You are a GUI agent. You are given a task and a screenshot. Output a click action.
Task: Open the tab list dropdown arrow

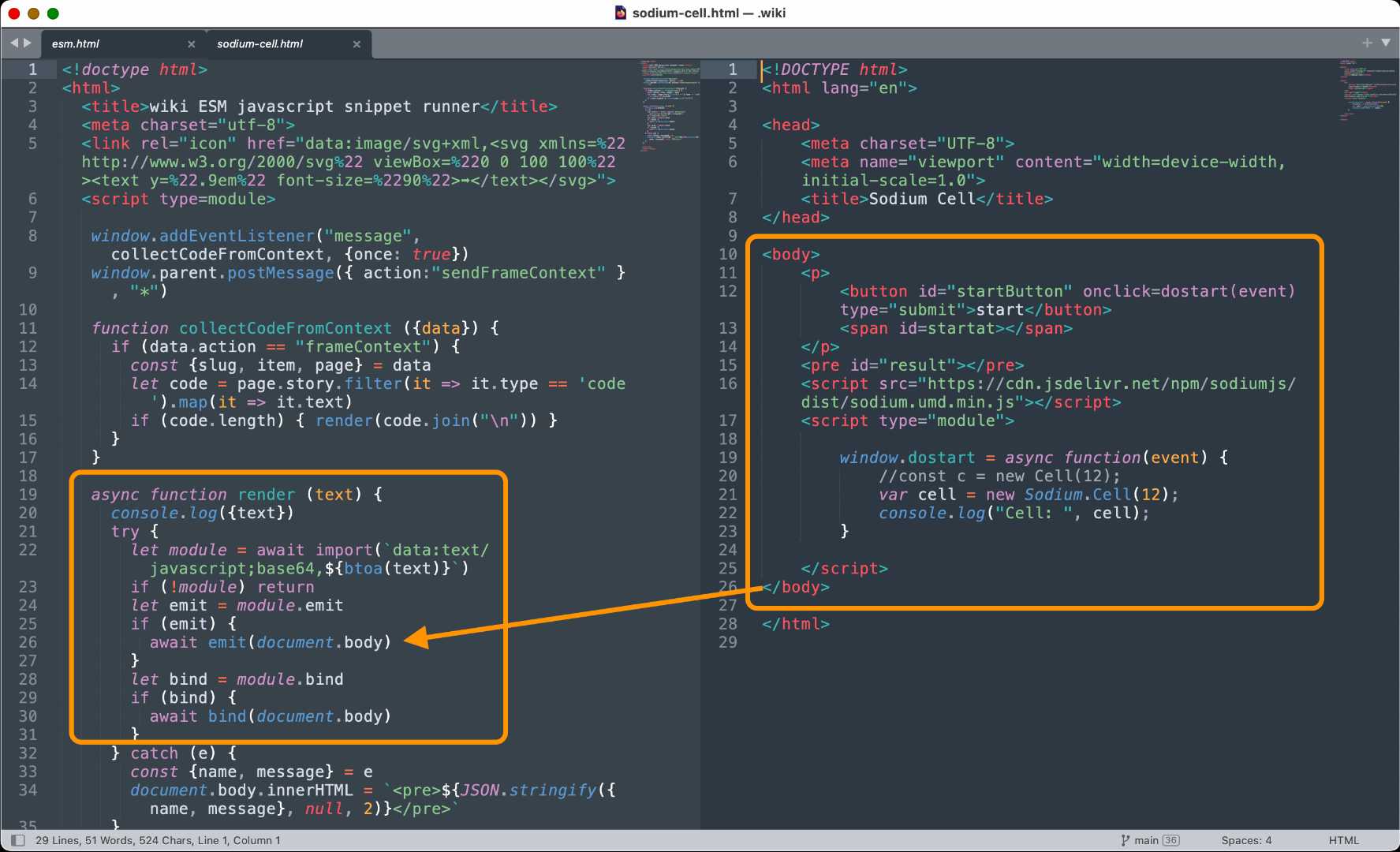[1386, 43]
